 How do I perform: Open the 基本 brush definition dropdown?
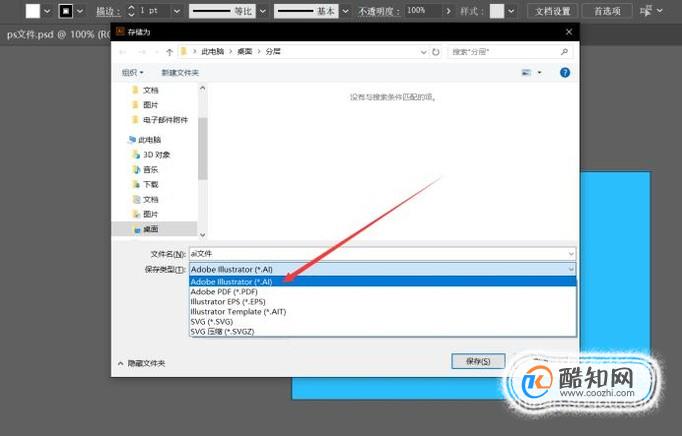coord(345,11)
